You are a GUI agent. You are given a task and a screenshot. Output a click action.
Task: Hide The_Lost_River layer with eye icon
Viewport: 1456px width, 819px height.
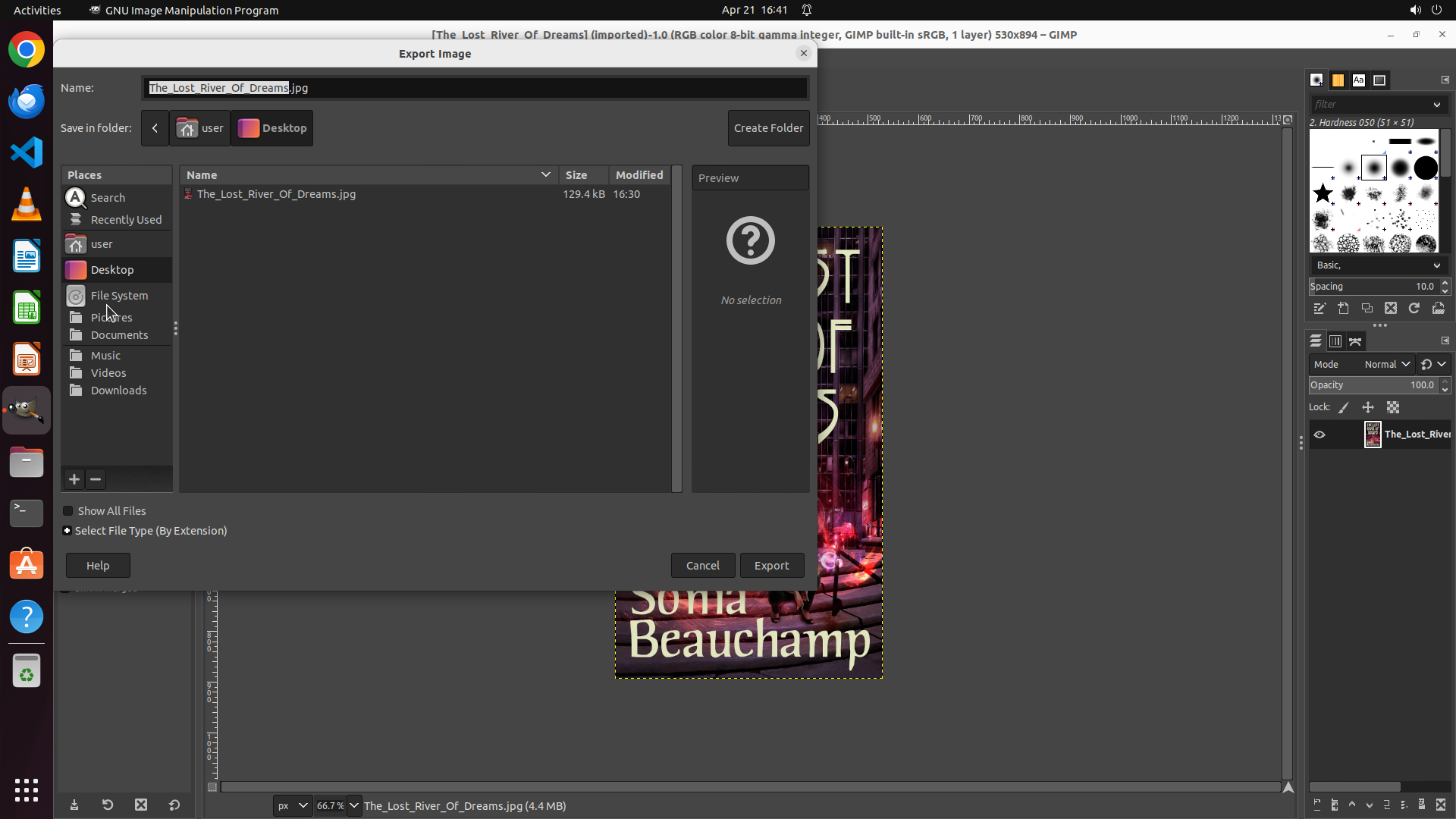tap(1319, 435)
